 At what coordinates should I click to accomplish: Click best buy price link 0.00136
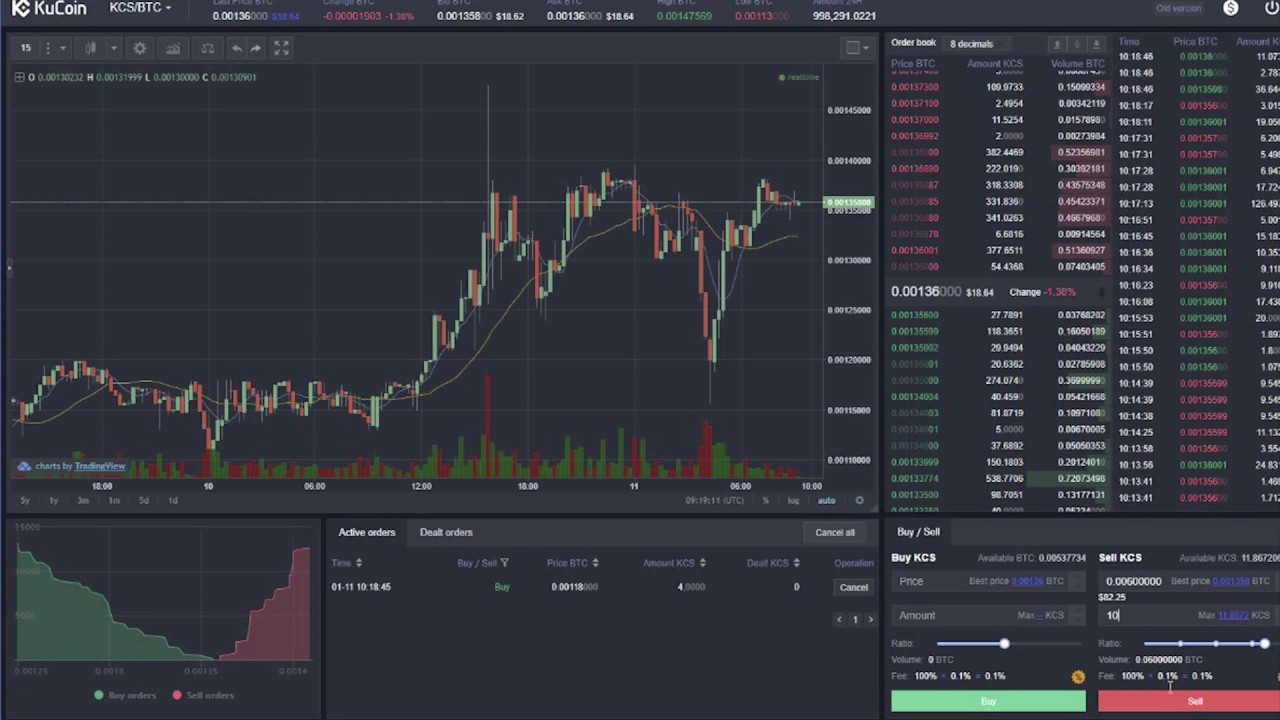[x=1026, y=581]
